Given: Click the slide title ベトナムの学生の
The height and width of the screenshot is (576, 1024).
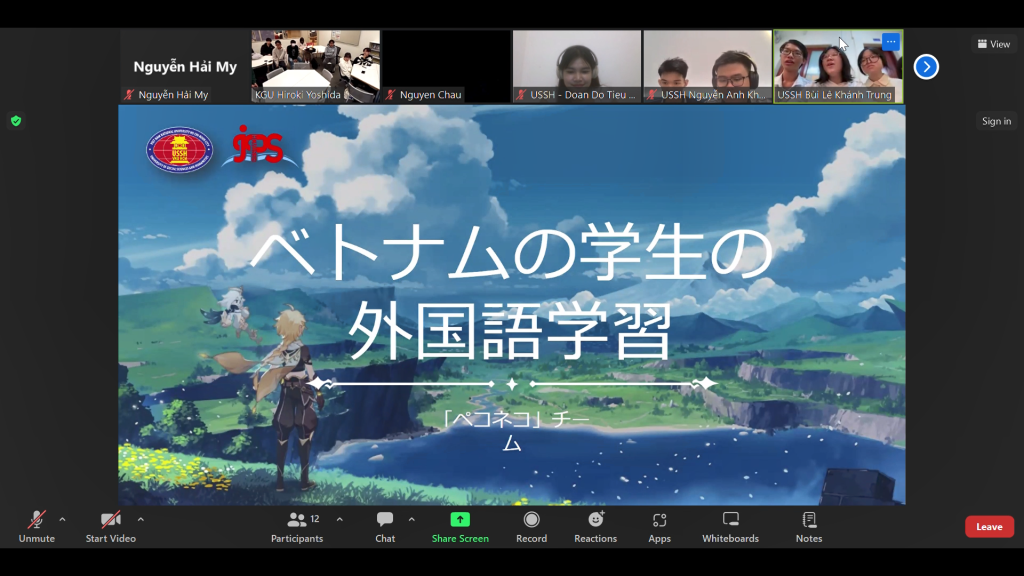Looking at the screenshot, I should 511,252.
